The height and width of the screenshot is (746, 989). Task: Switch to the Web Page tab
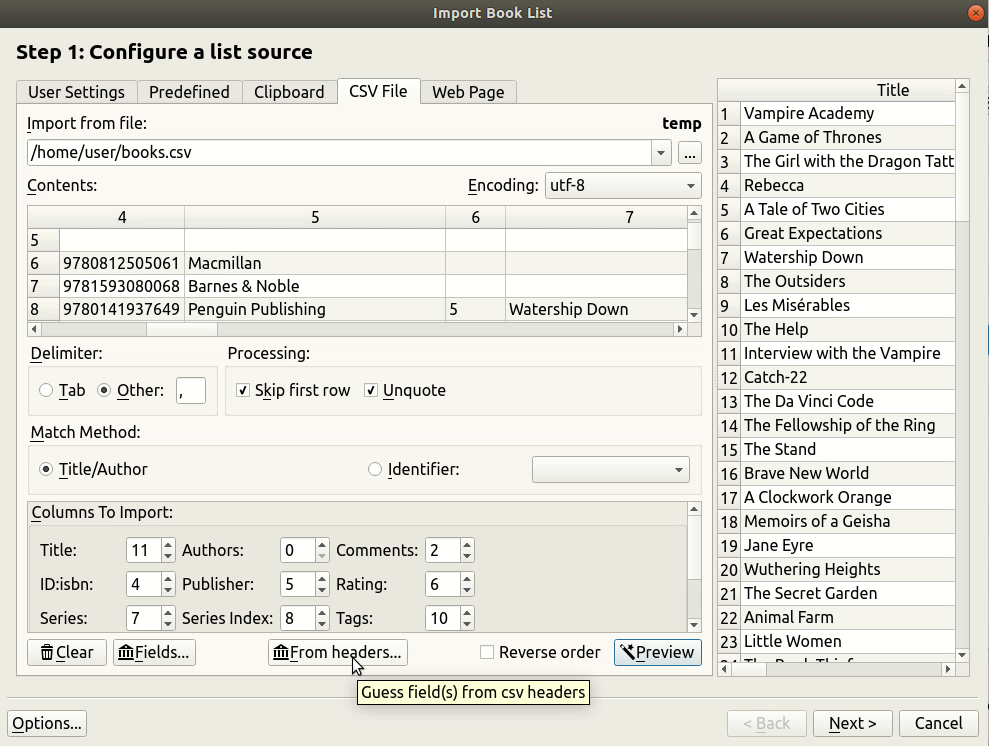[x=467, y=92]
